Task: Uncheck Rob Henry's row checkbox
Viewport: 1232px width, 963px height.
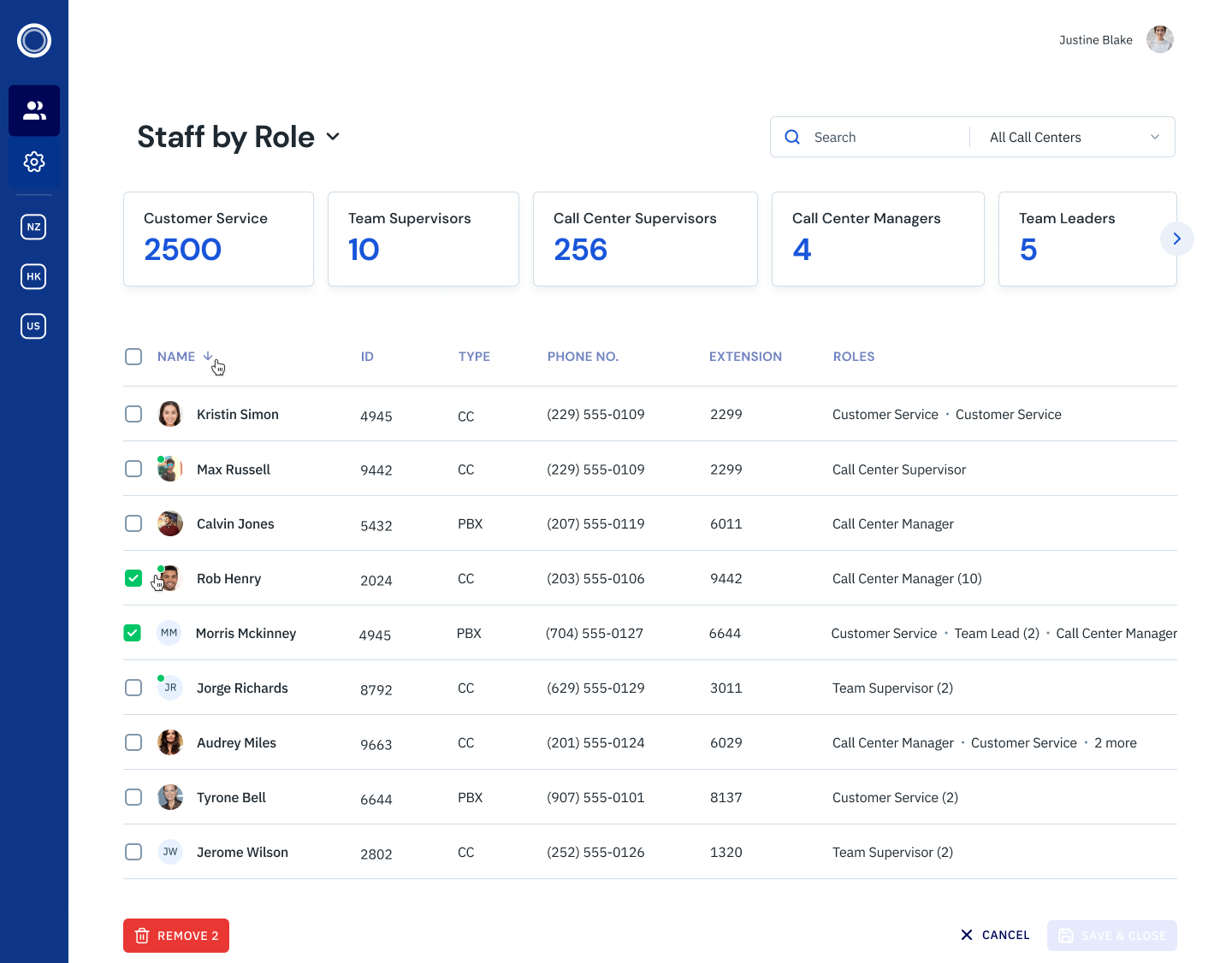Action: (x=133, y=578)
